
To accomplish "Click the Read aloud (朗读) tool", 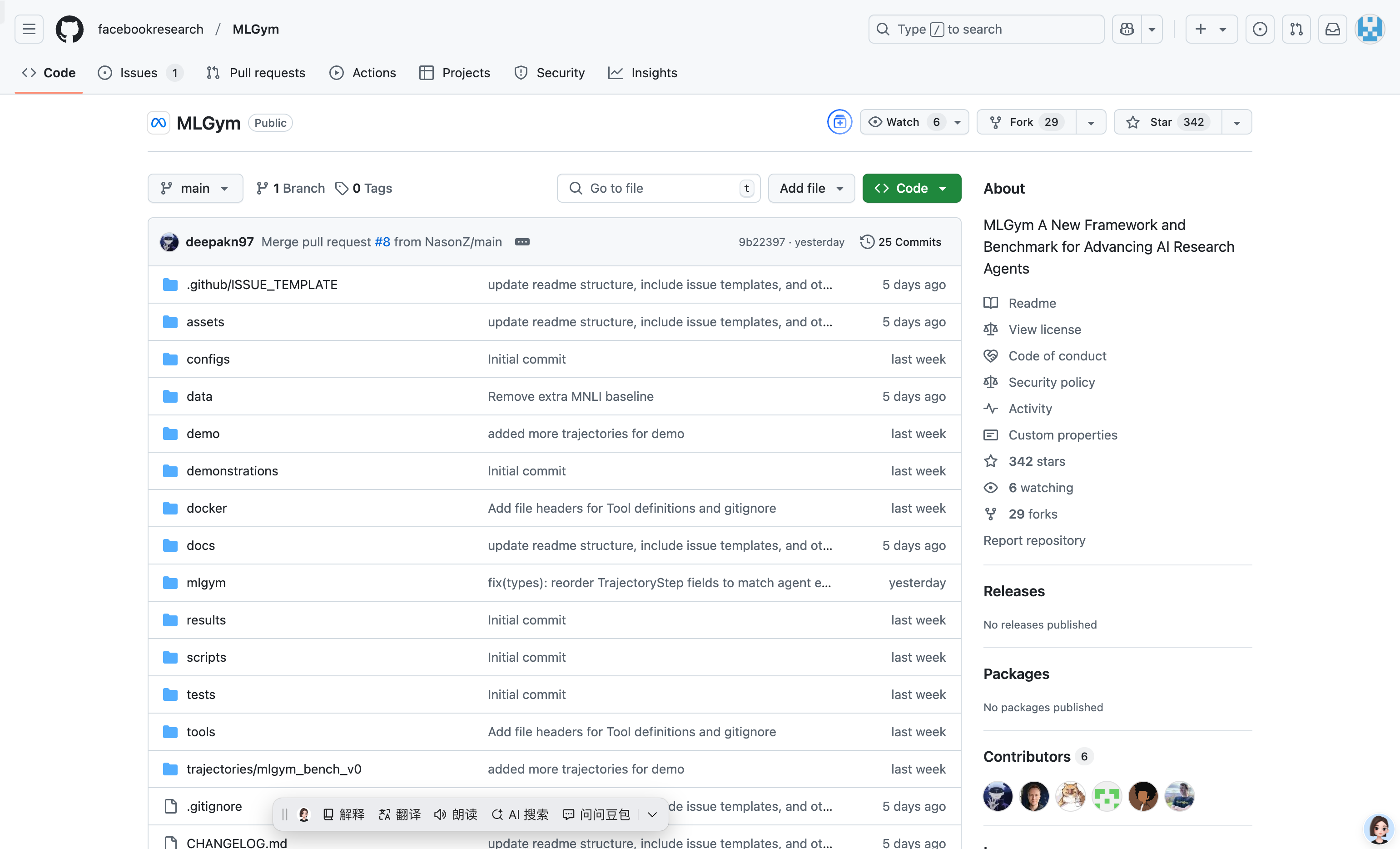I will click(456, 815).
